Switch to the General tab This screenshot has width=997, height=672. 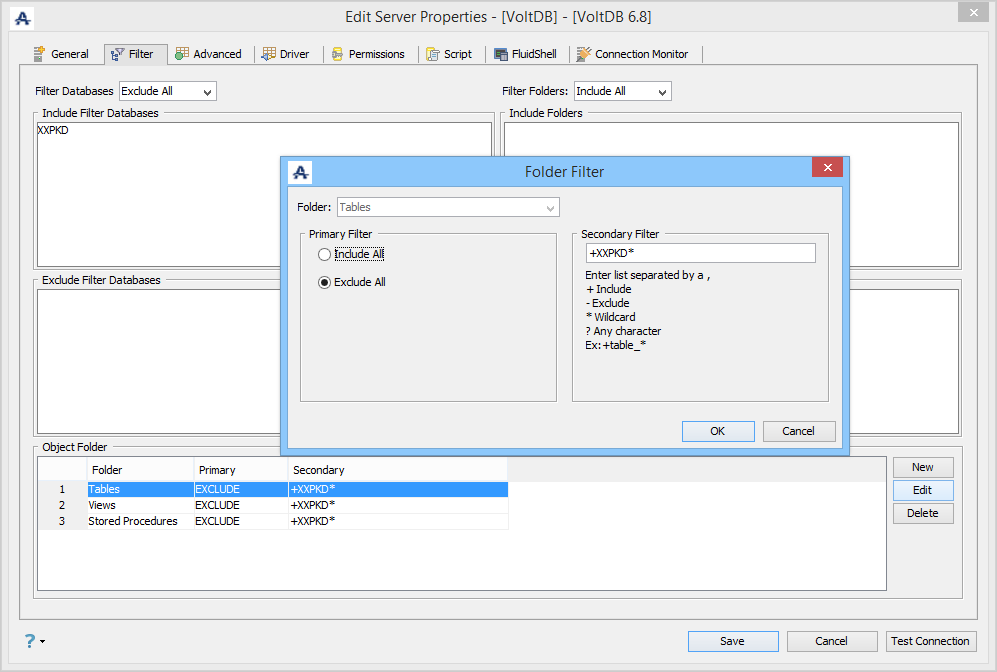pyautogui.click(x=61, y=54)
